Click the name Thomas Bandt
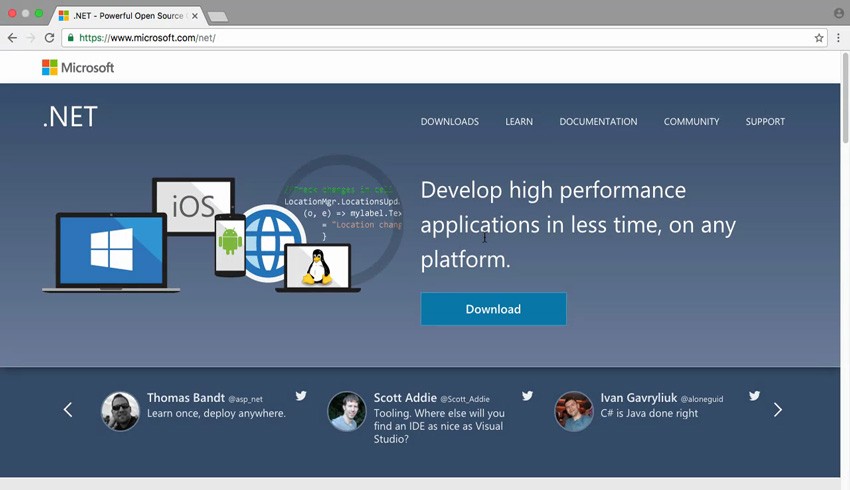Image resolution: width=850 pixels, height=490 pixels. [185, 398]
